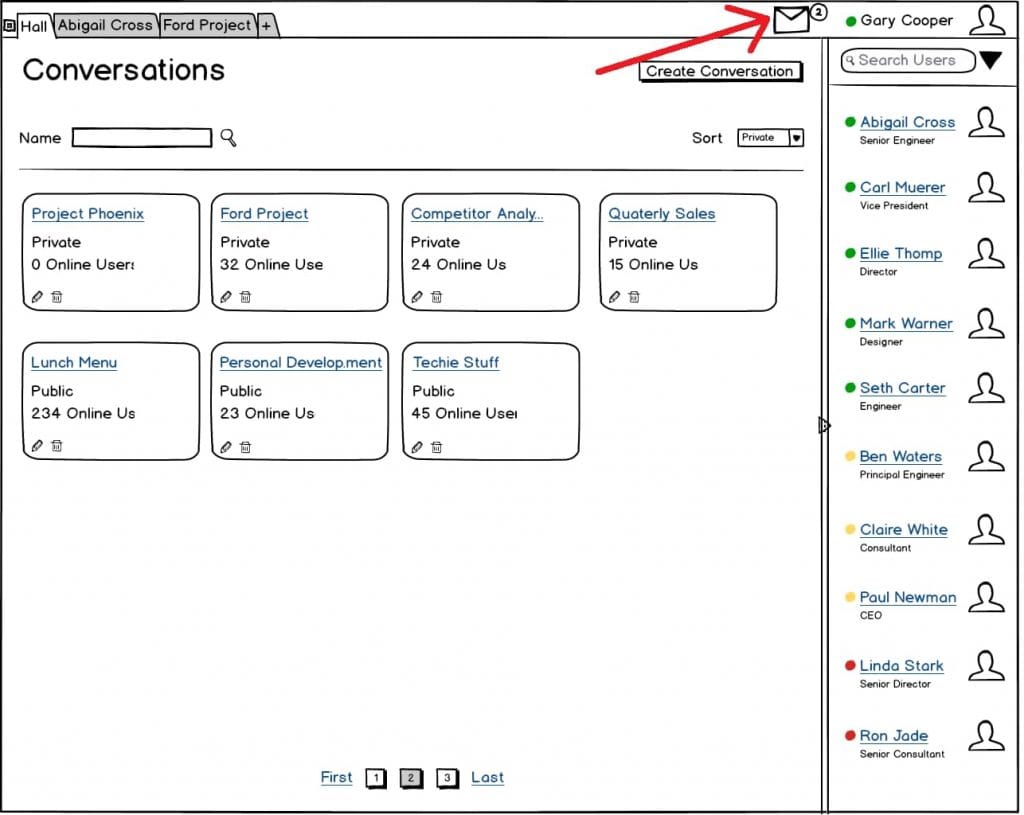Image resolution: width=1024 pixels, height=815 pixels.
Task: Open the Lunch Menu conversation link
Action: click(74, 362)
